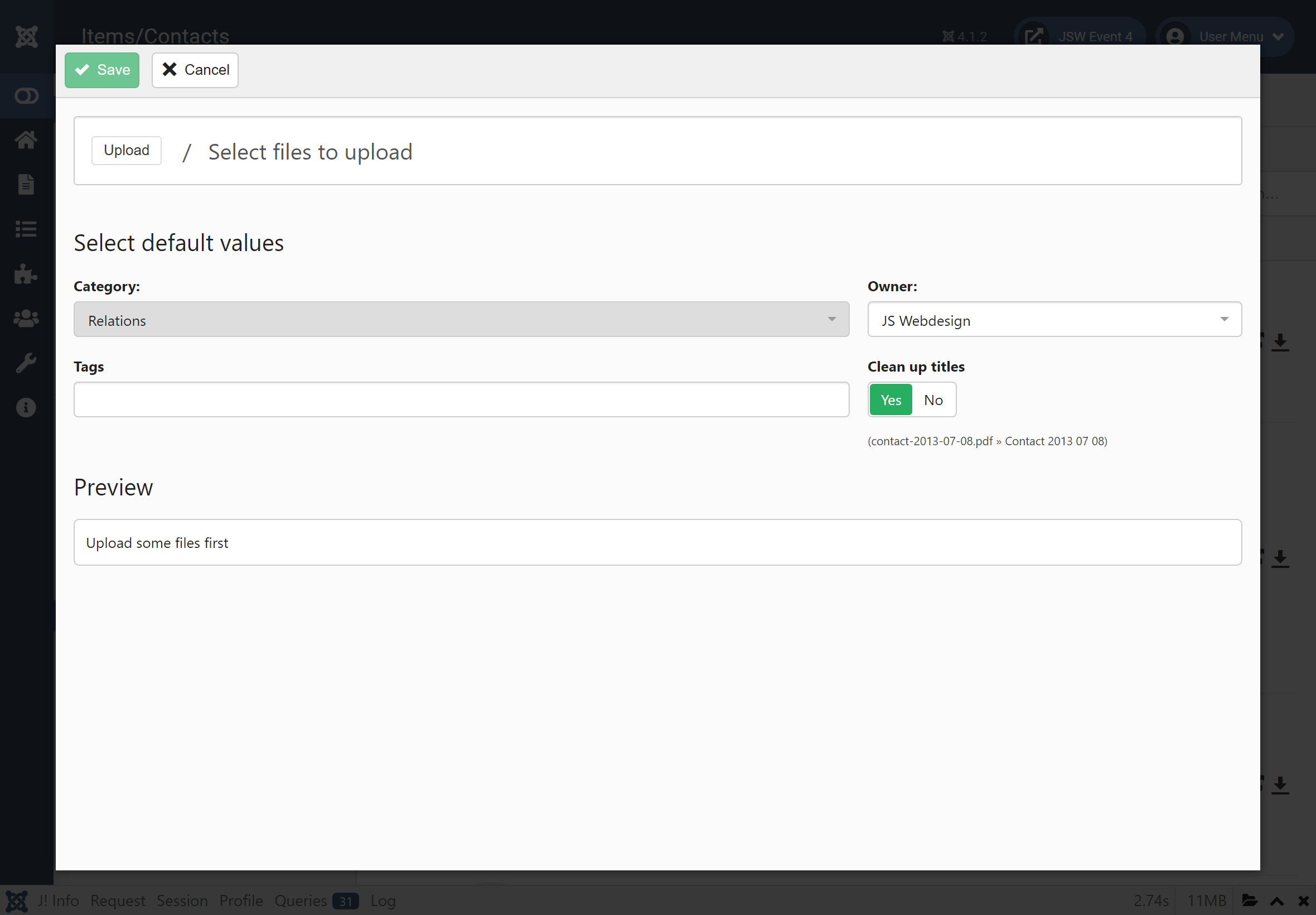
Task: Open the User Menu dropdown
Action: [1225, 37]
